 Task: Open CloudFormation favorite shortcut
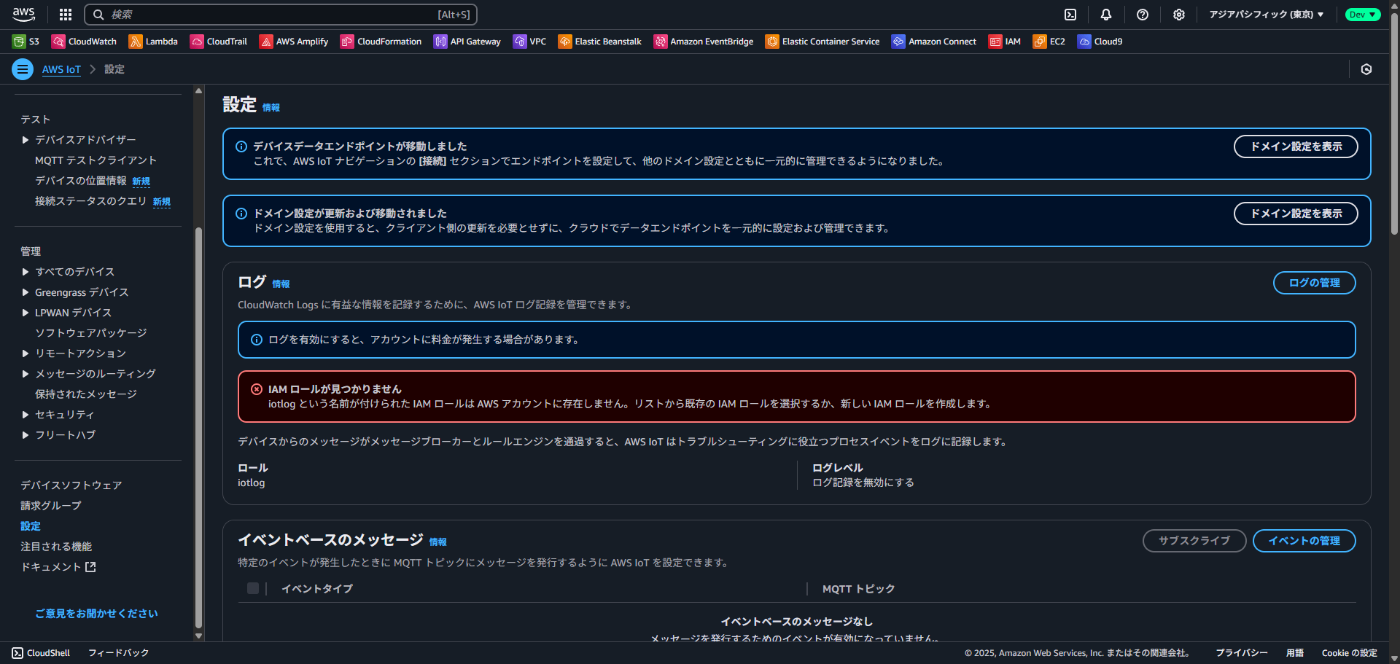pyautogui.click(x=381, y=42)
